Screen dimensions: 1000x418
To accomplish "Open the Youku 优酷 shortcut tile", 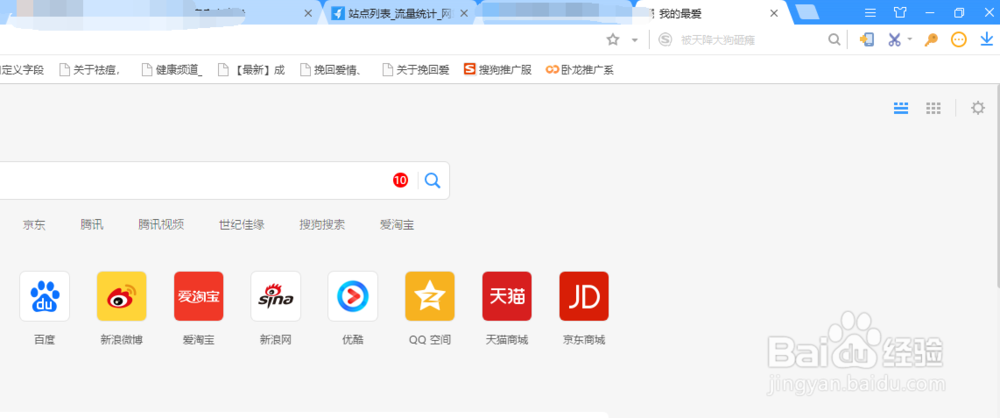I will (x=353, y=296).
